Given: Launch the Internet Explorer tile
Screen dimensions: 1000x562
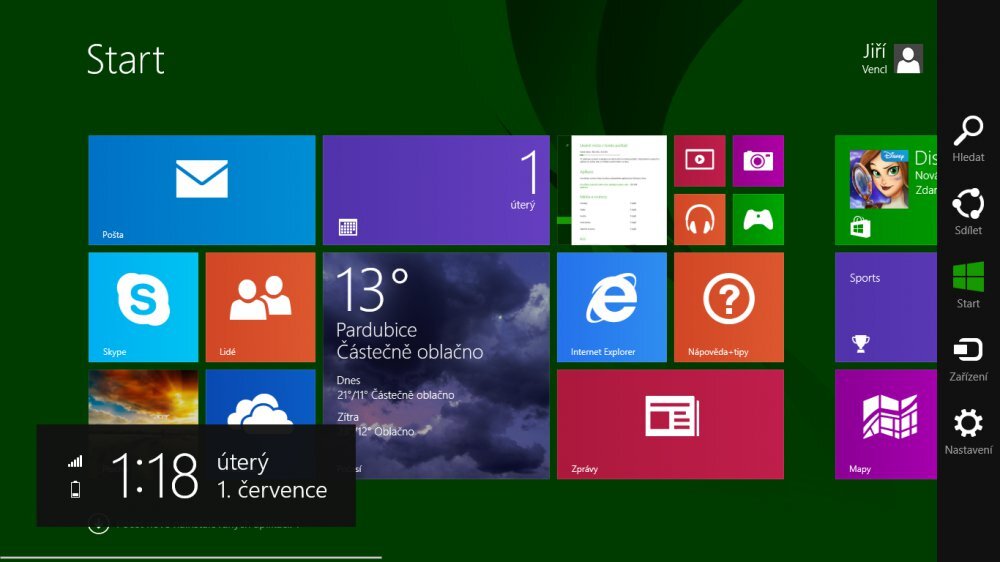Looking at the screenshot, I should pos(612,307).
